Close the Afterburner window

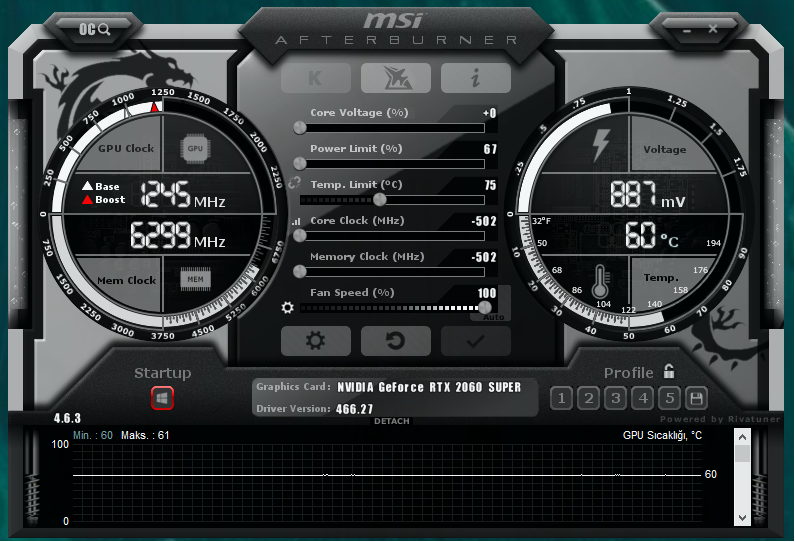coord(713,29)
